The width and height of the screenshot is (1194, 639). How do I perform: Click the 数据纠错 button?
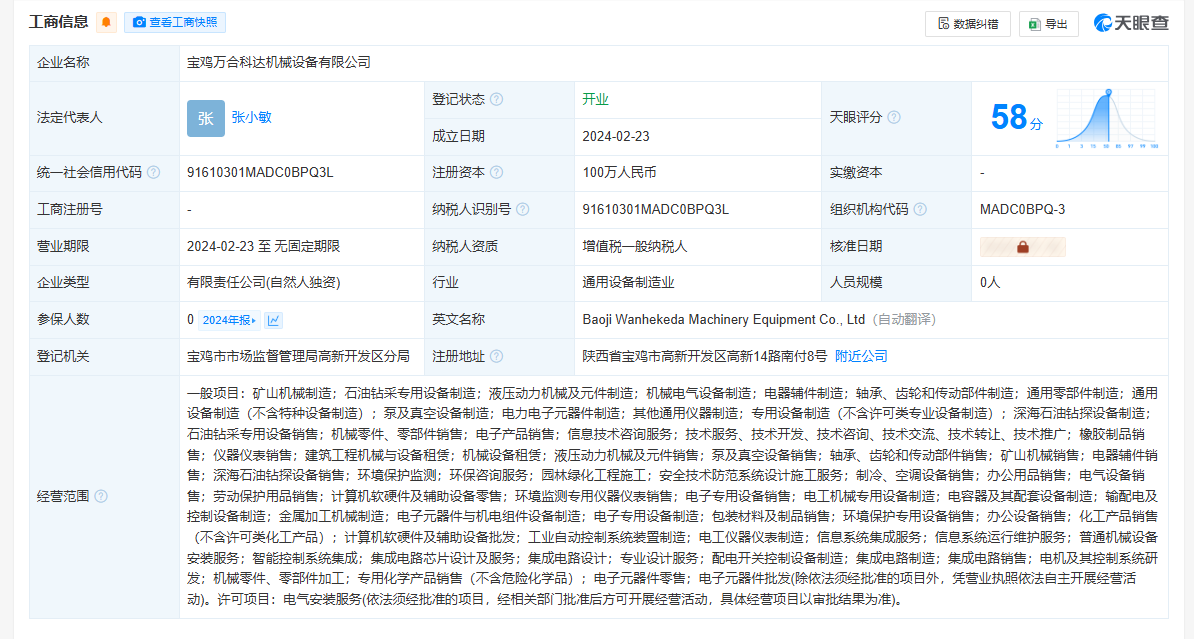click(x=968, y=24)
